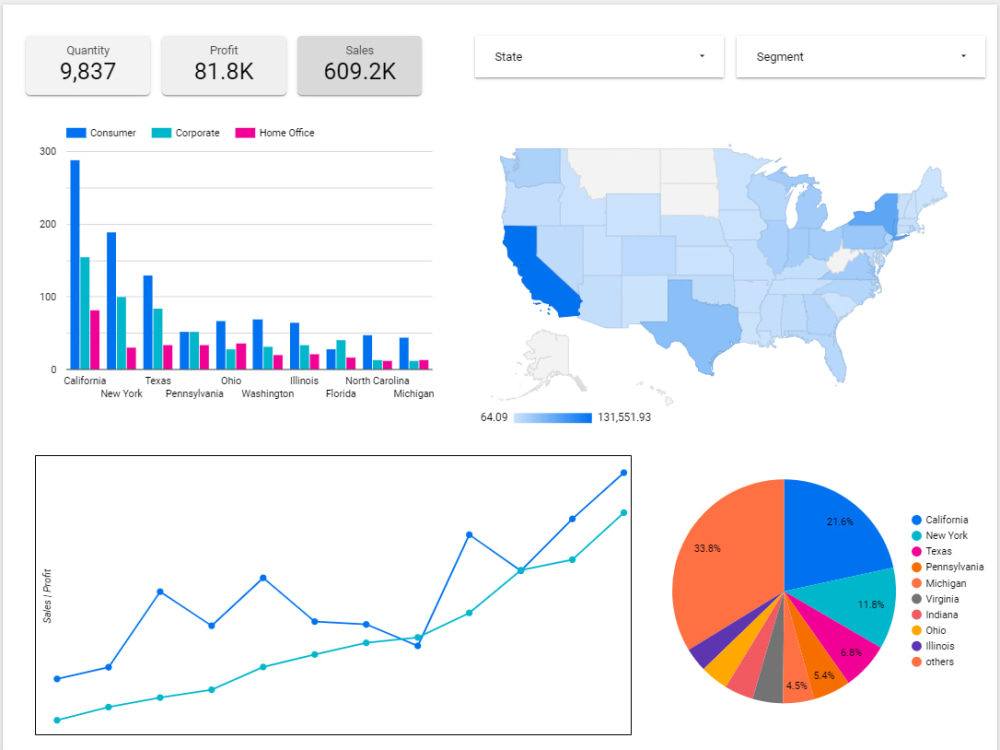Click the map color scale gradient legend
1000x750 pixels.
[552, 414]
